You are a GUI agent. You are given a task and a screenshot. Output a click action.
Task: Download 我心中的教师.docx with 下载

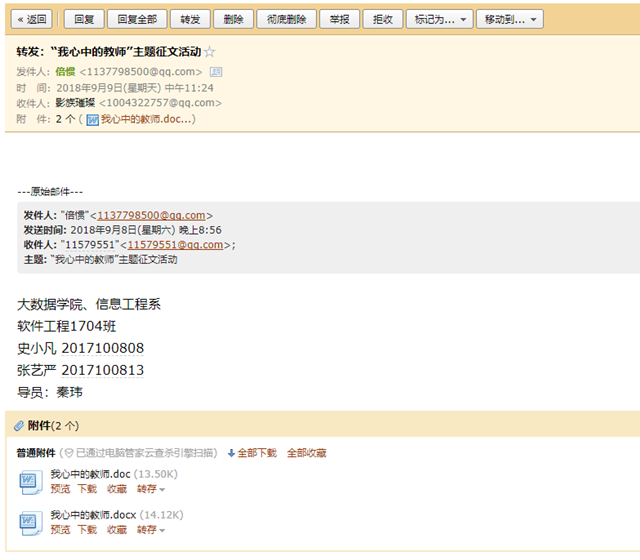point(87,530)
